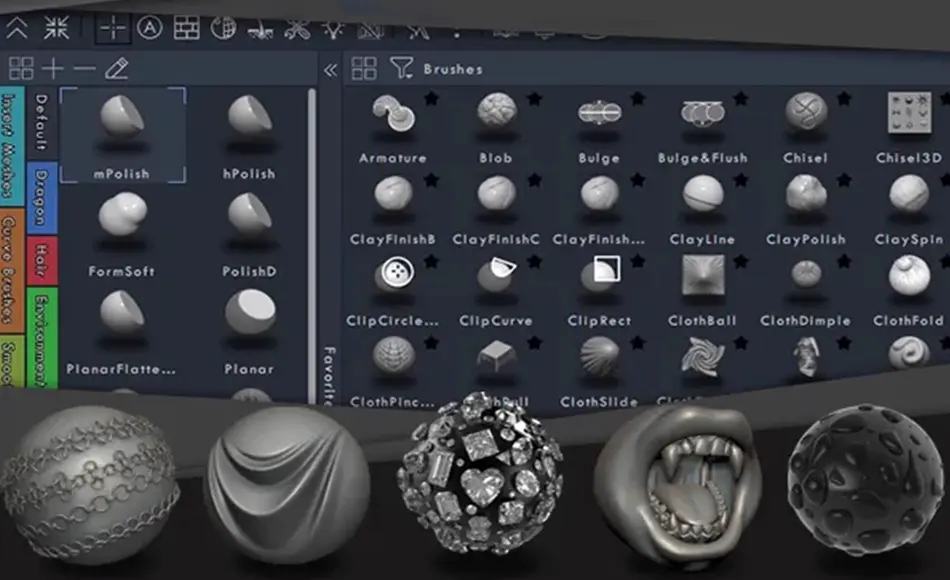The height and width of the screenshot is (580, 950).
Task: Pick the ClipCircle brush
Action: (x=393, y=291)
